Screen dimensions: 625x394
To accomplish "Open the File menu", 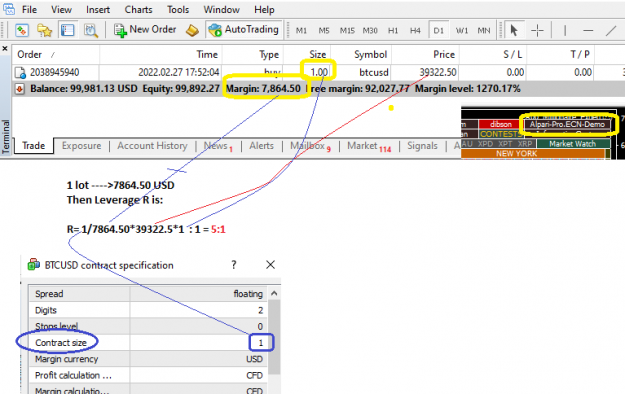I will (29, 10).
